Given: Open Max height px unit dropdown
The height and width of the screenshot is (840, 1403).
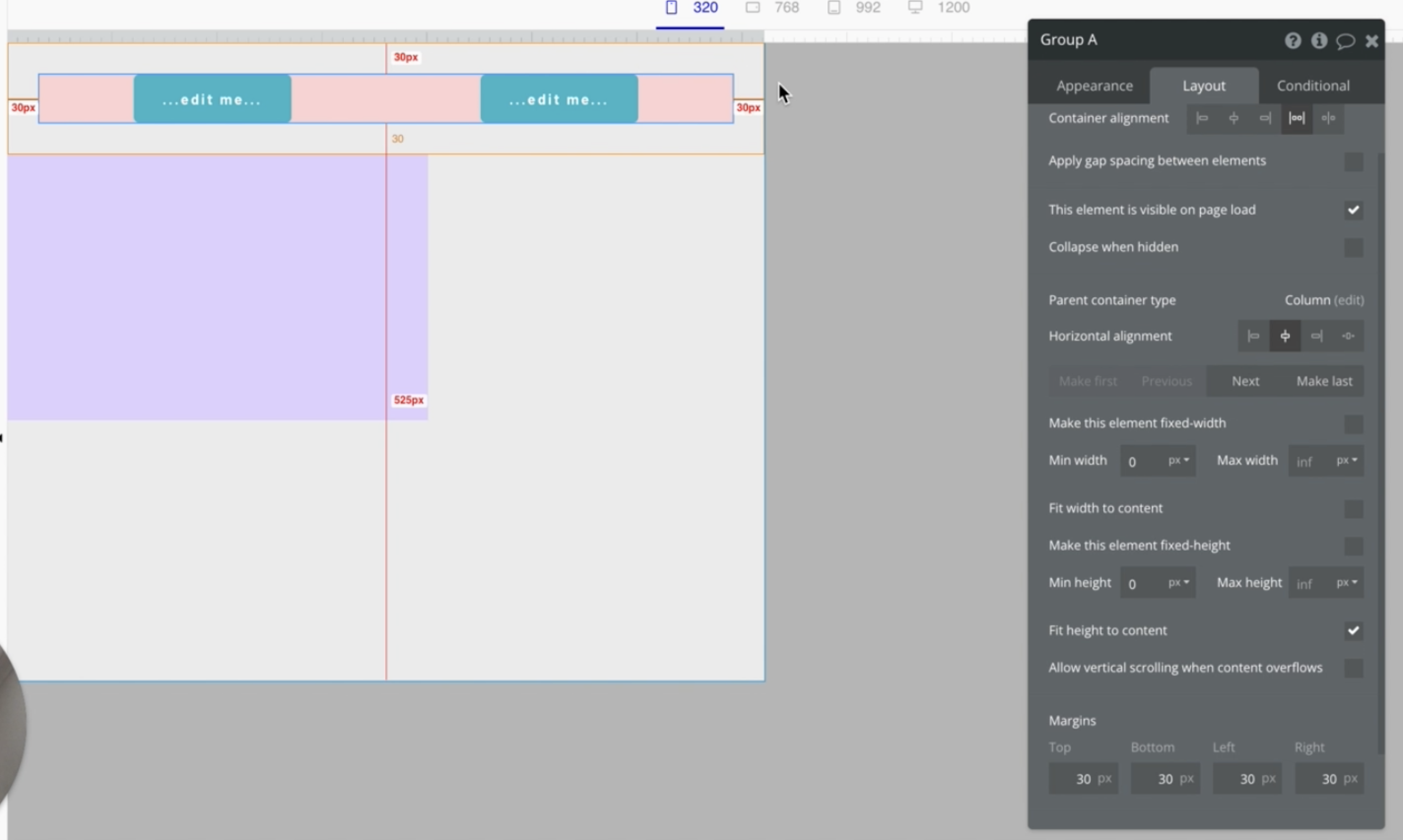Looking at the screenshot, I should point(1347,582).
